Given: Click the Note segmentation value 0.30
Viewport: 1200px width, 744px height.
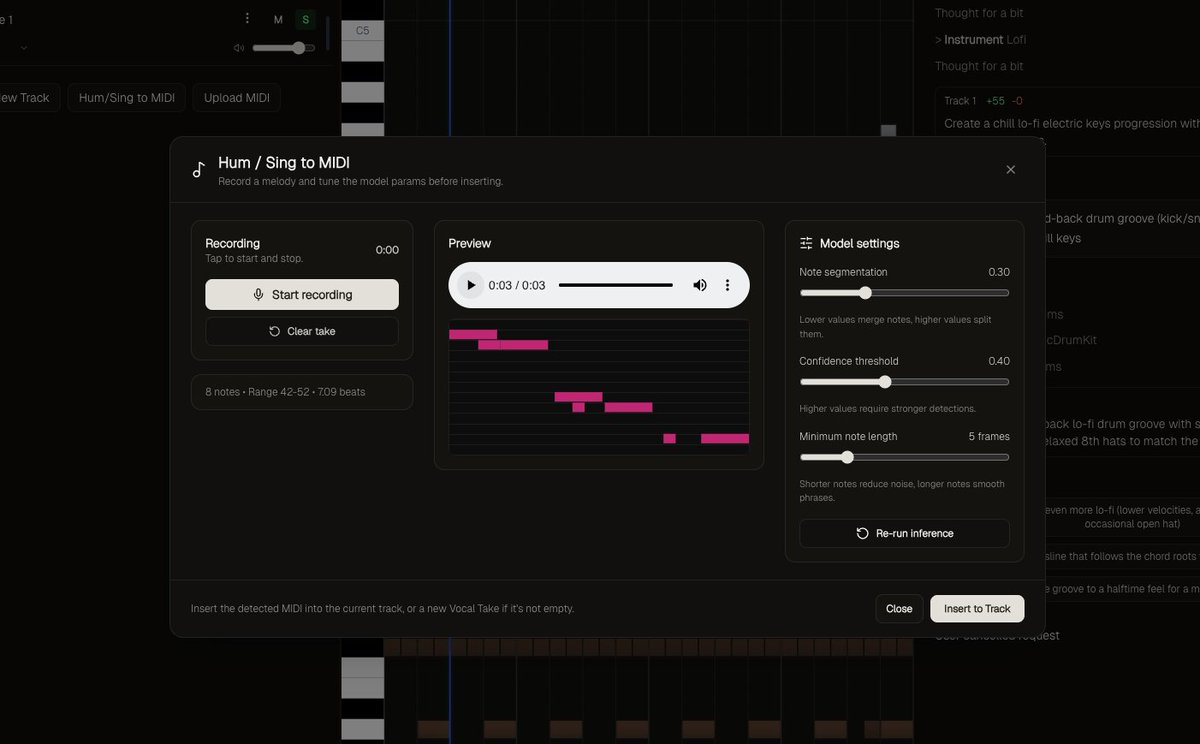Looking at the screenshot, I should 999,272.
